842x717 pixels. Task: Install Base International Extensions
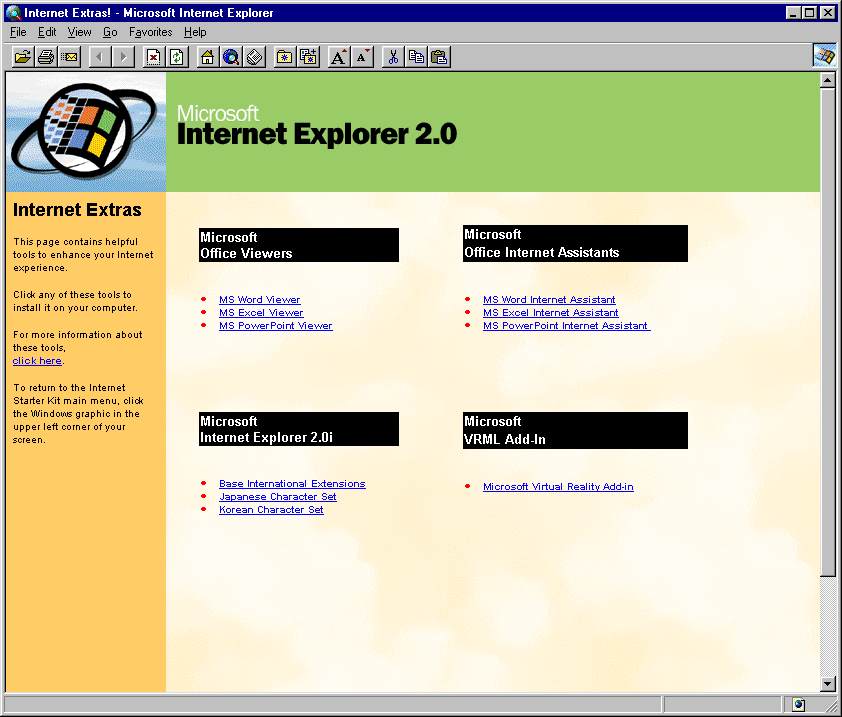[x=292, y=484]
